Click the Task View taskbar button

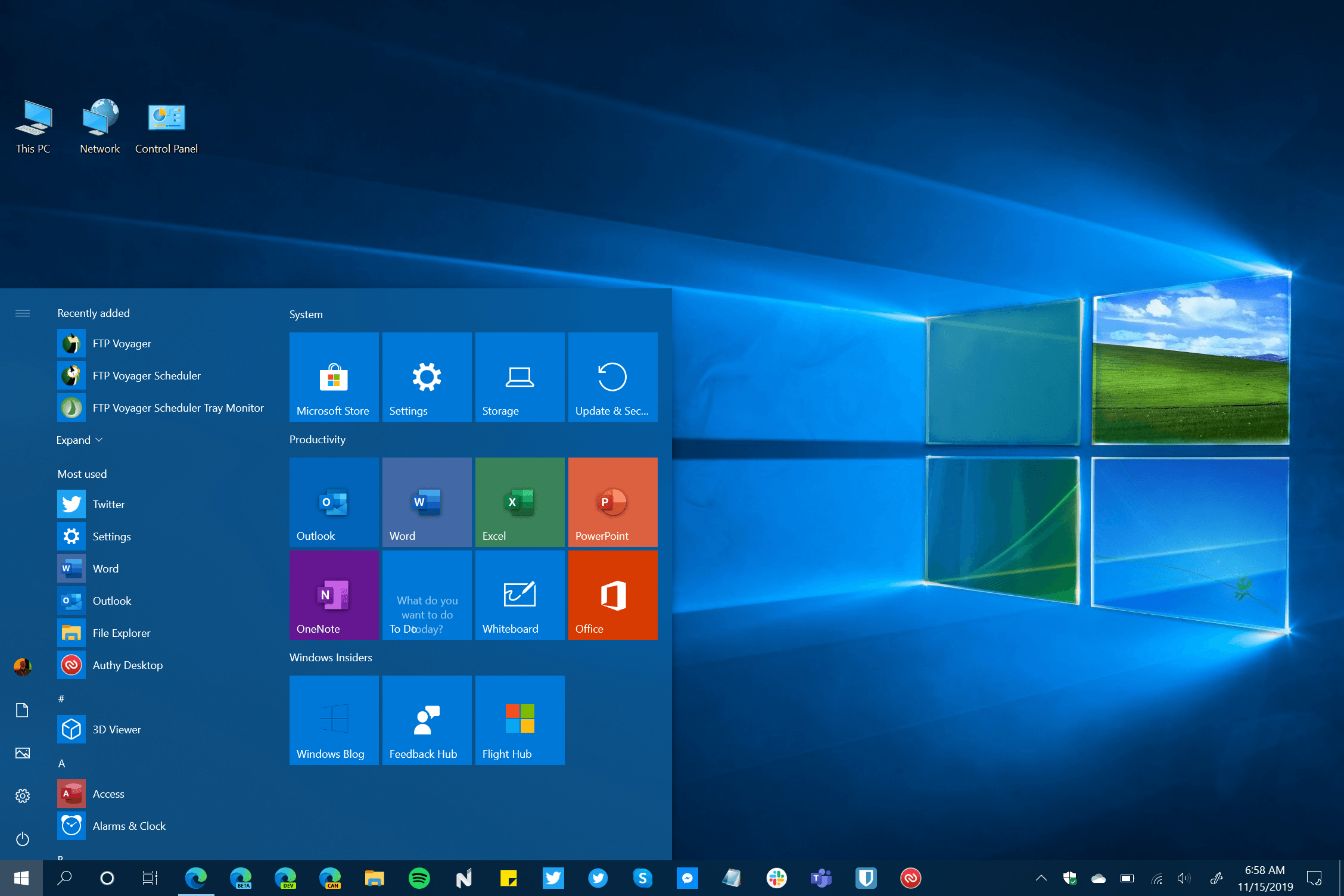click(x=150, y=878)
